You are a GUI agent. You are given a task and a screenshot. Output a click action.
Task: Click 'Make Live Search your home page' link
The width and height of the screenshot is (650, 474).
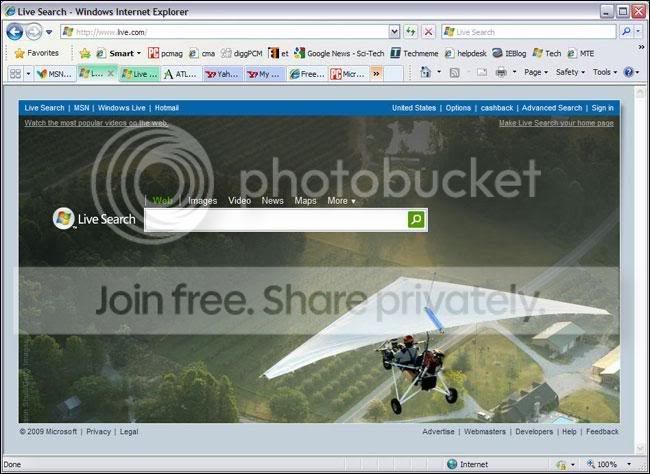point(556,123)
